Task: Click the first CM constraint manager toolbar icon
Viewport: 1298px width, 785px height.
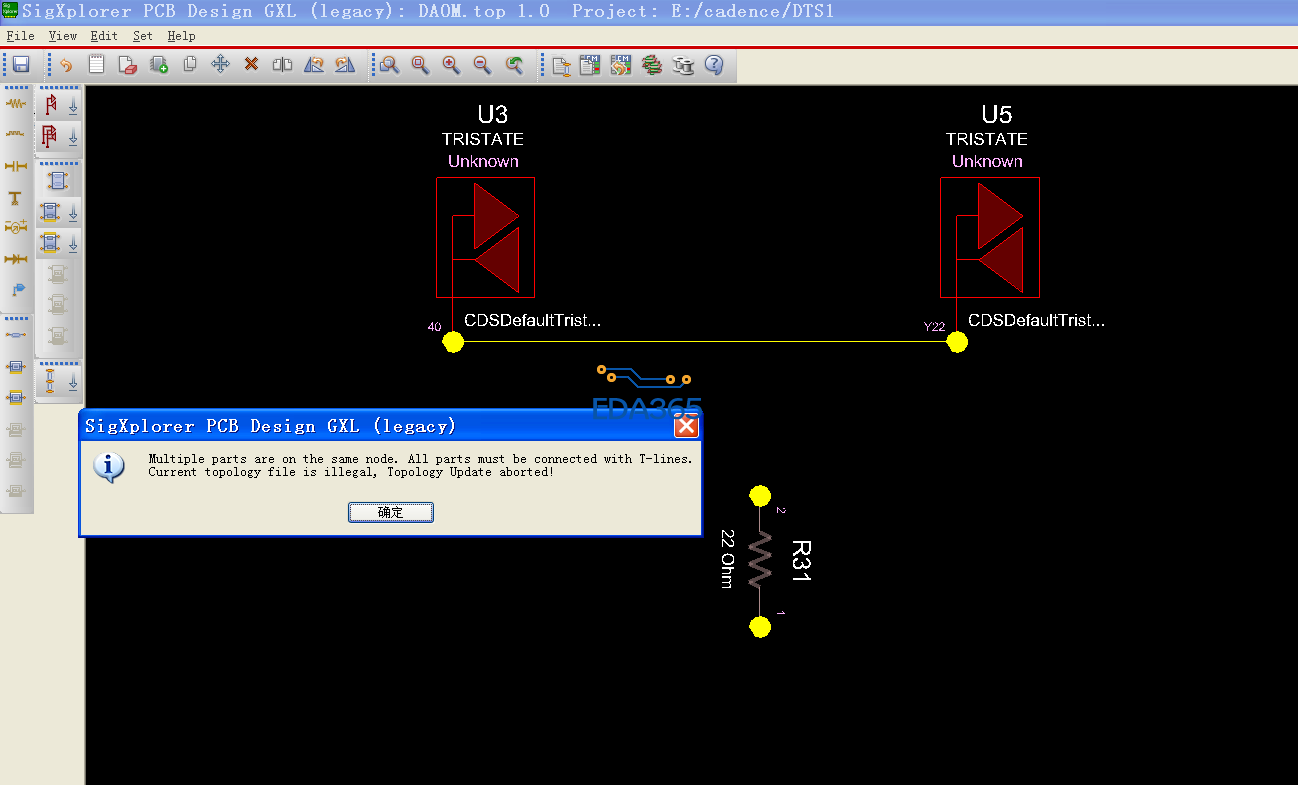Action: [590, 65]
